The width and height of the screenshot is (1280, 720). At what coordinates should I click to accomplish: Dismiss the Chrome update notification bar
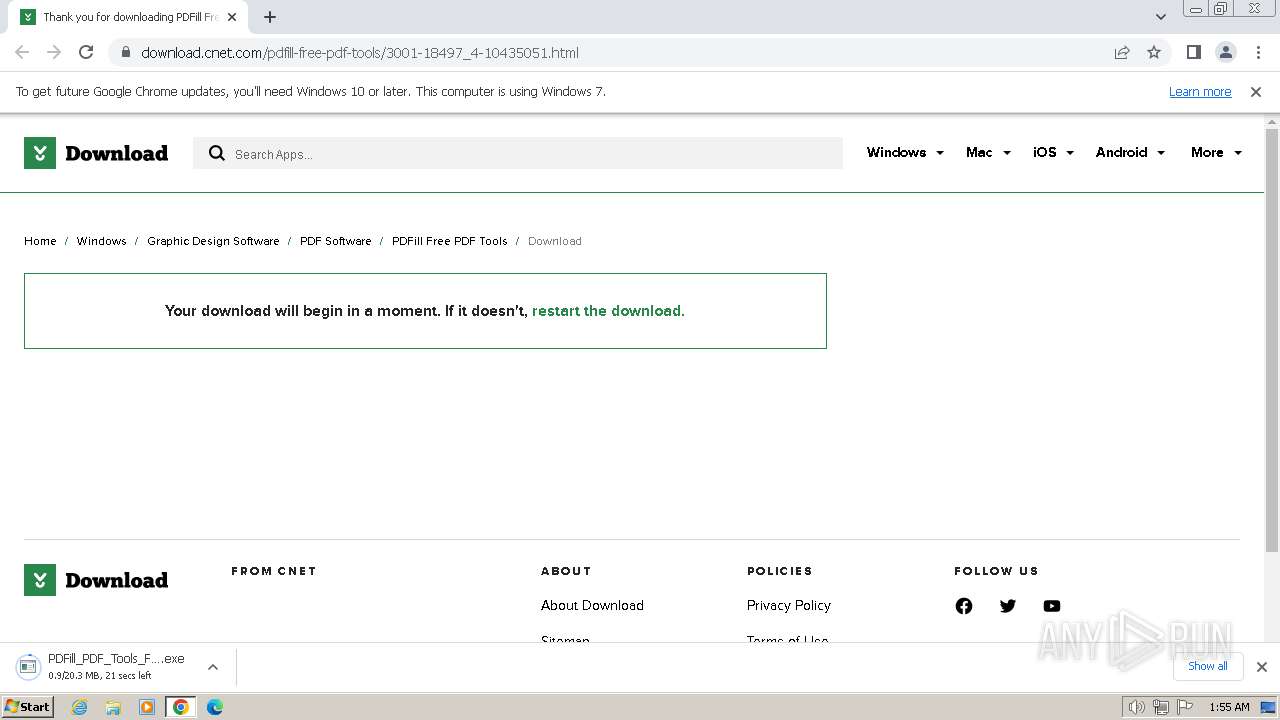point(1256,91)
